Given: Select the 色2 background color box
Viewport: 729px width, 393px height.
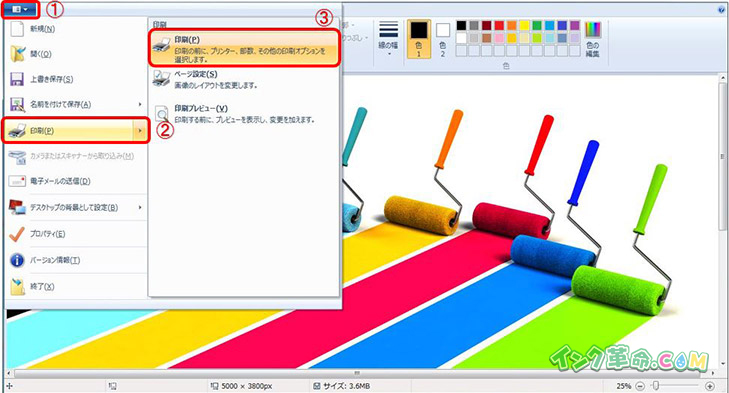Looking at the screenshot, I should coord(443,39).
